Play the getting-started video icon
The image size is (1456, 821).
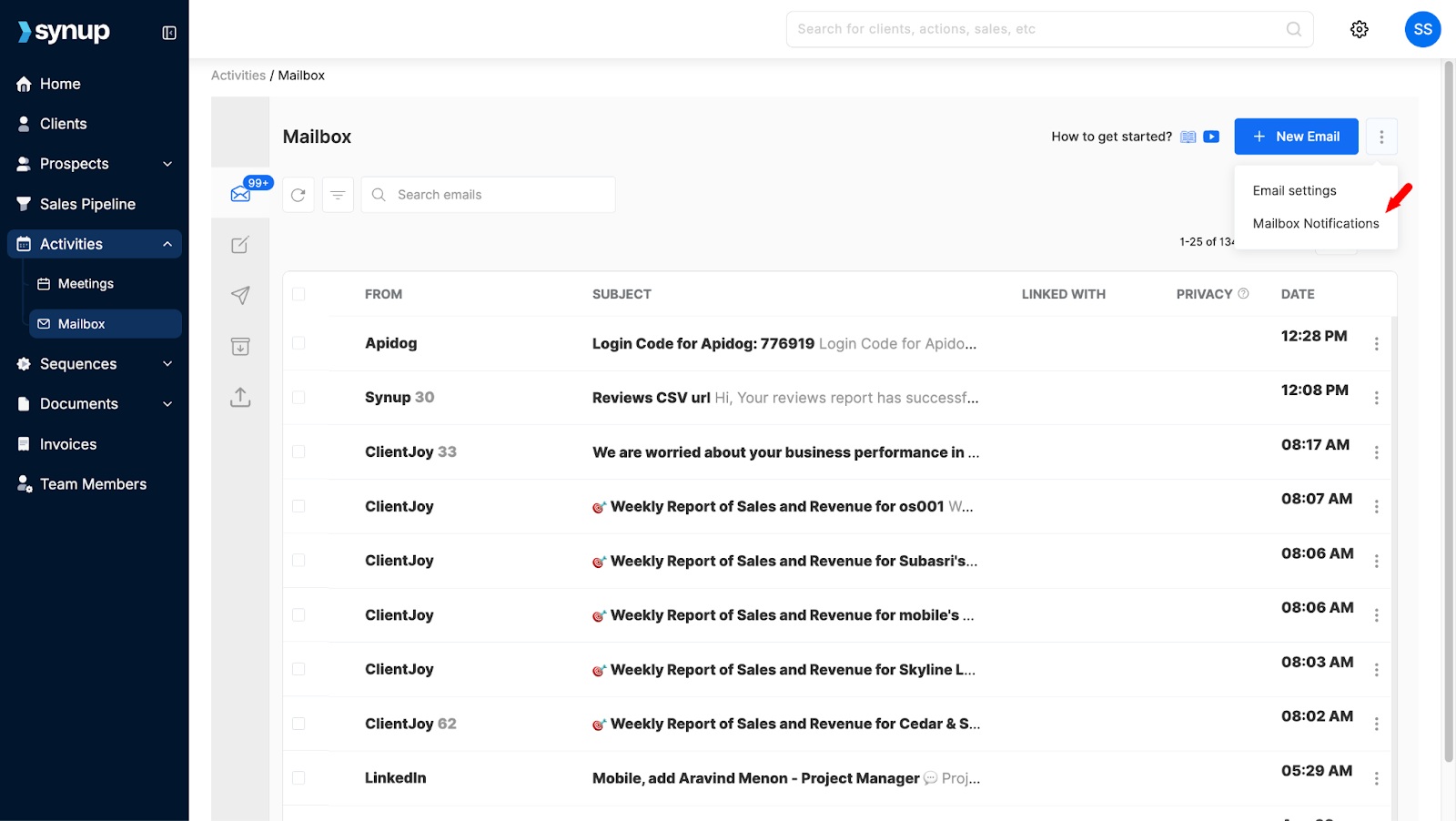coord(1211,137)
